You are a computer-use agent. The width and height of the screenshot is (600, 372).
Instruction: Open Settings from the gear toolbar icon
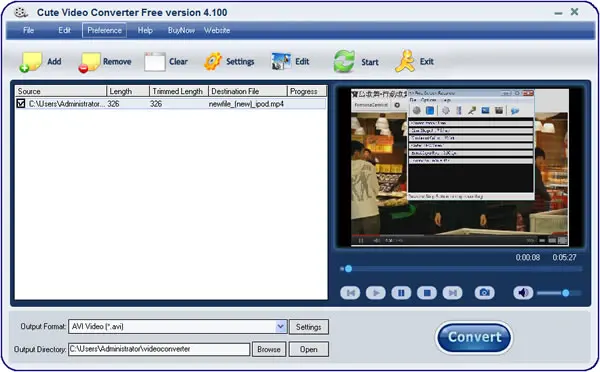(213, 62)
